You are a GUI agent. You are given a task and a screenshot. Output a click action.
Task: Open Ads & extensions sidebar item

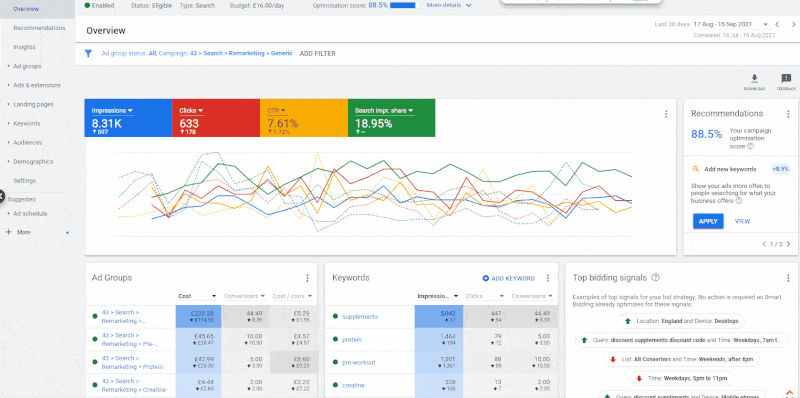pos(37,85)
